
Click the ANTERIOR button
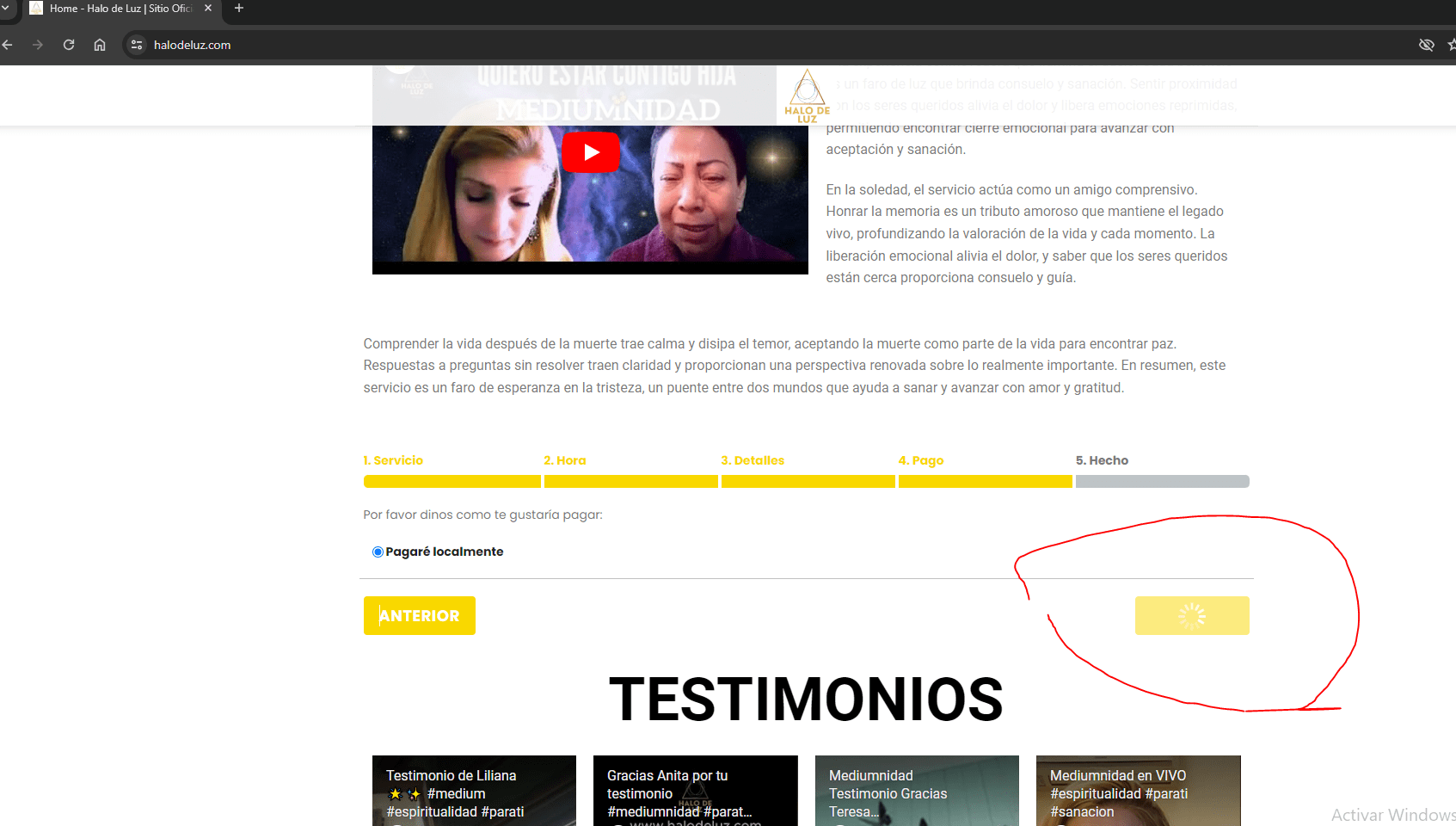tap(420, 616)
